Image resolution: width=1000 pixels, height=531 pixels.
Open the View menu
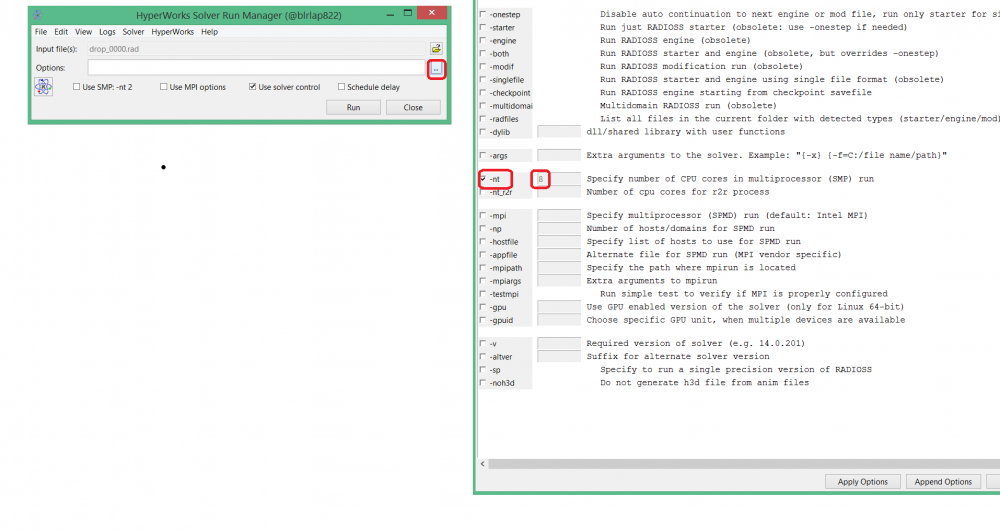coord(84,32)
